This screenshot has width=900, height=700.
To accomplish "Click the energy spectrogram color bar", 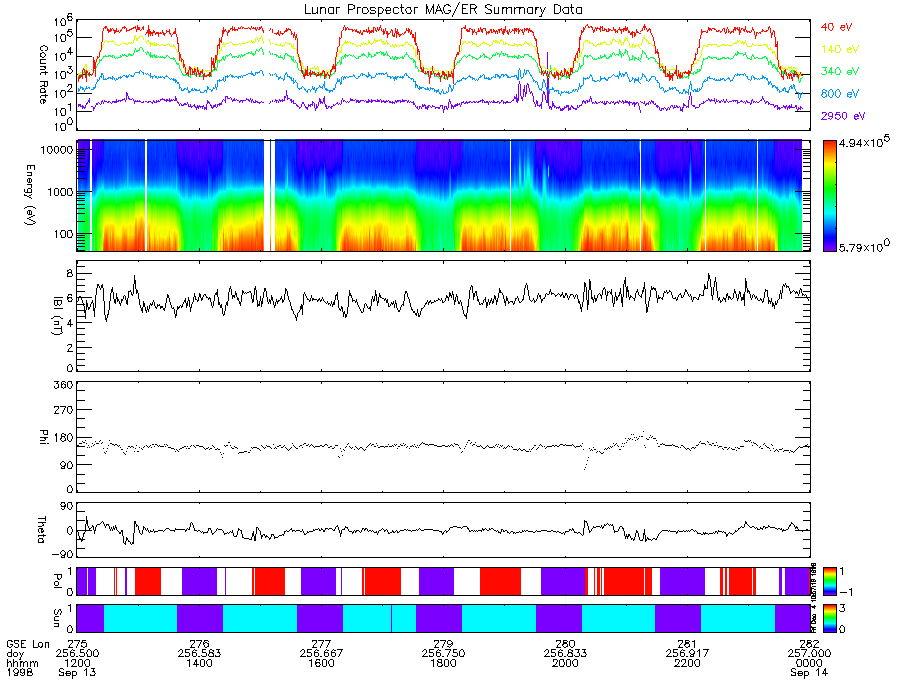I will 829,196.
